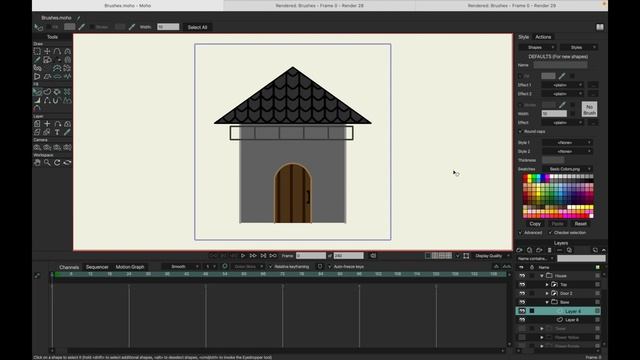Open the Actions tab
The height and width of the screenshot is (360, 640).
[x=543, y=37]
